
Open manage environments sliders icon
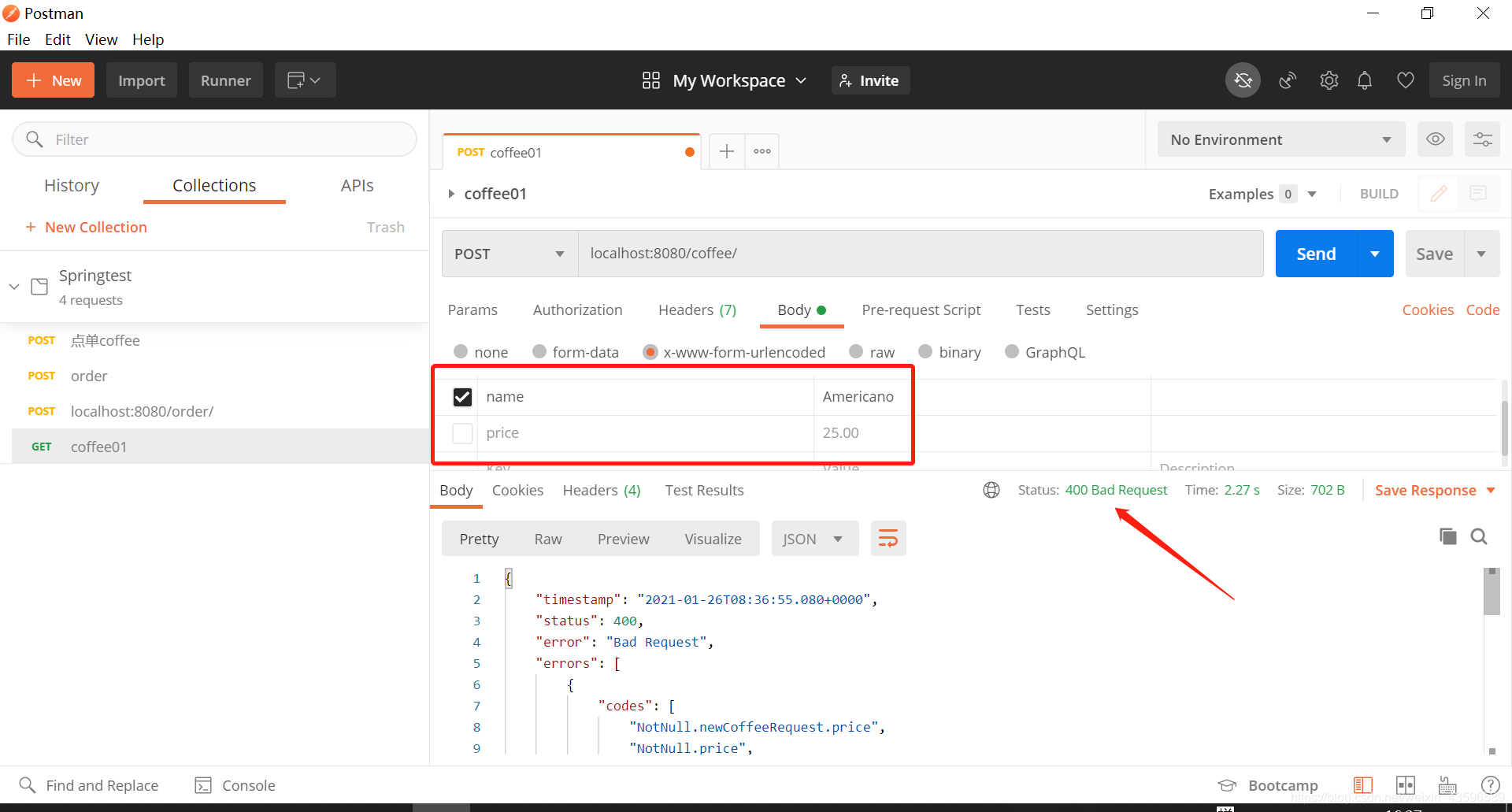[1482, 139]
